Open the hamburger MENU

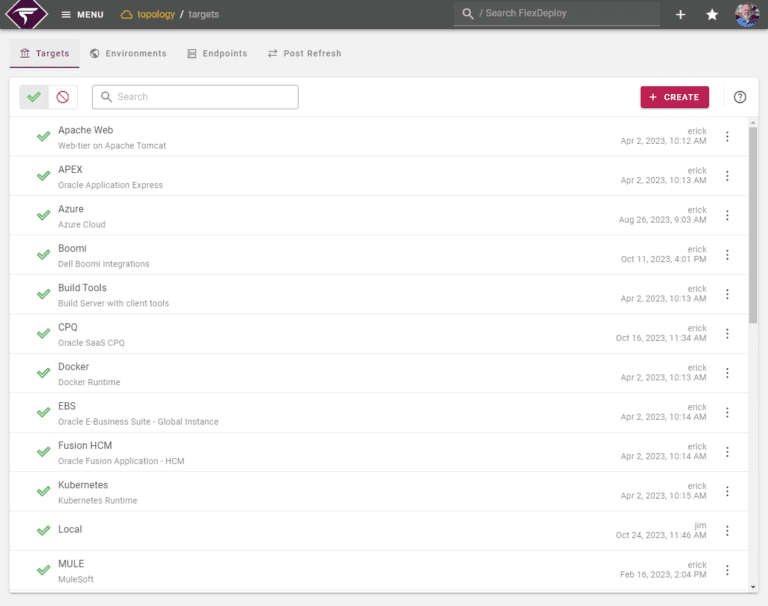point(82,15)
